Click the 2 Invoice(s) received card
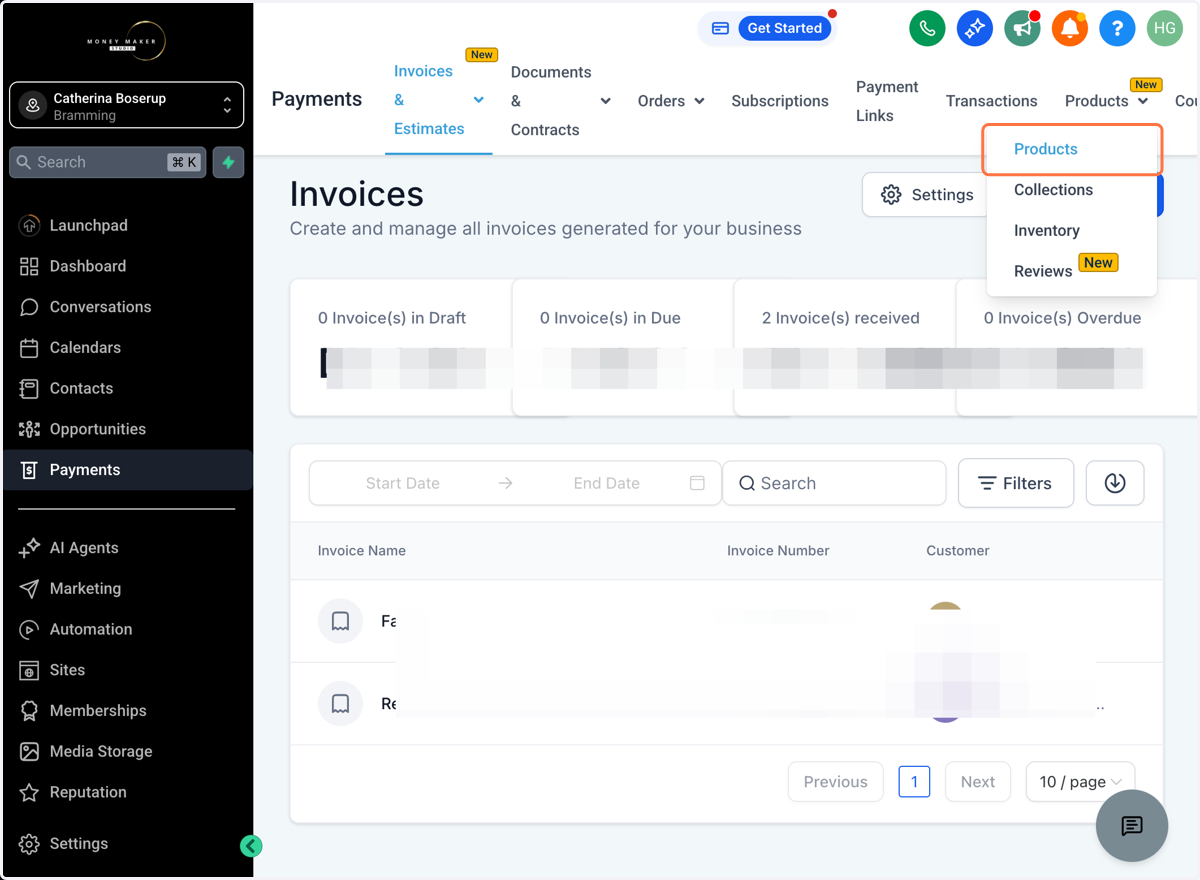Viewport: 1200px width, 880px height. (845, 347)
